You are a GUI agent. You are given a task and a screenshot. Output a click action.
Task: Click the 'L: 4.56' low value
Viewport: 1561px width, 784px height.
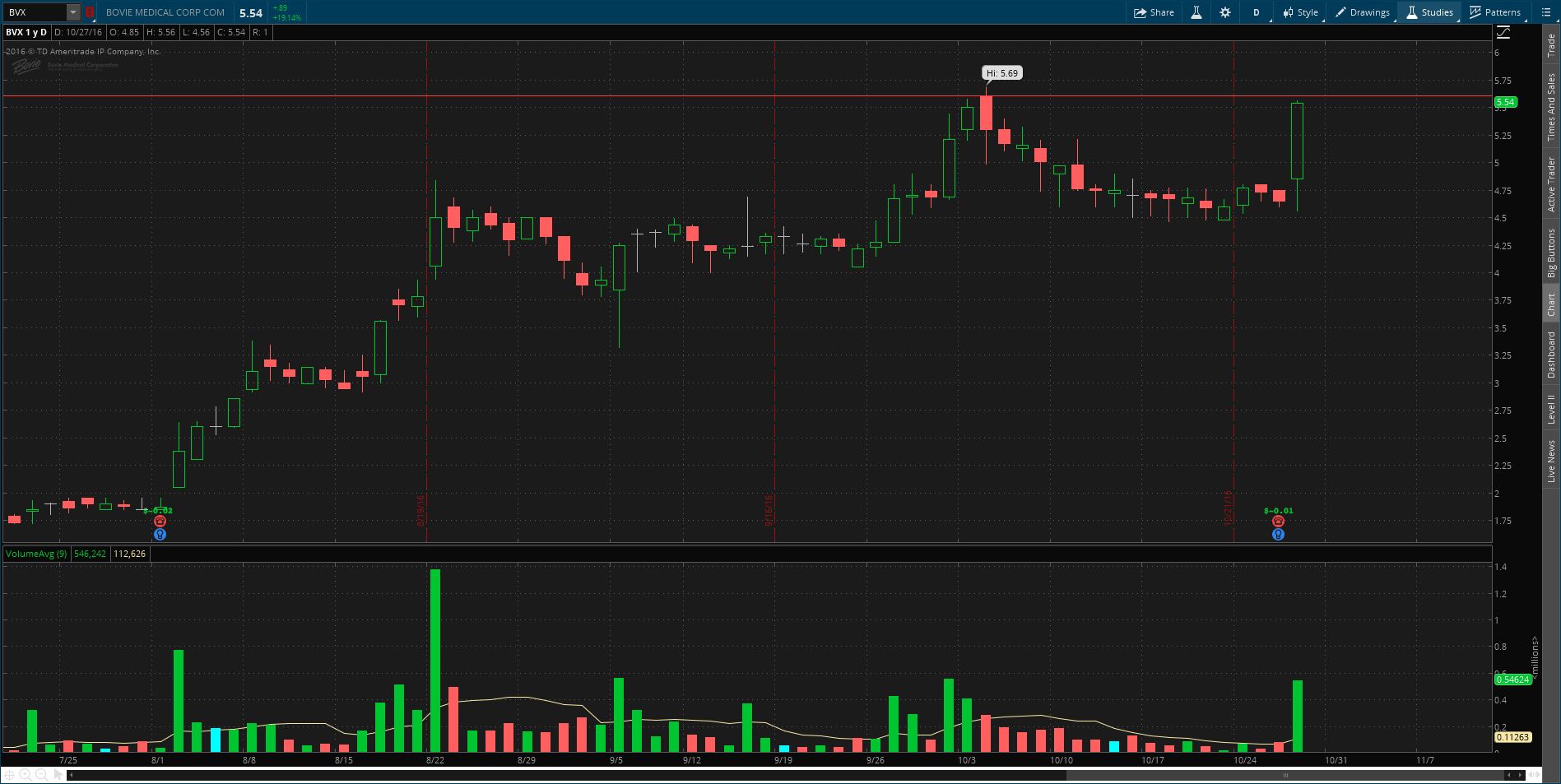[x=196, y=32]
